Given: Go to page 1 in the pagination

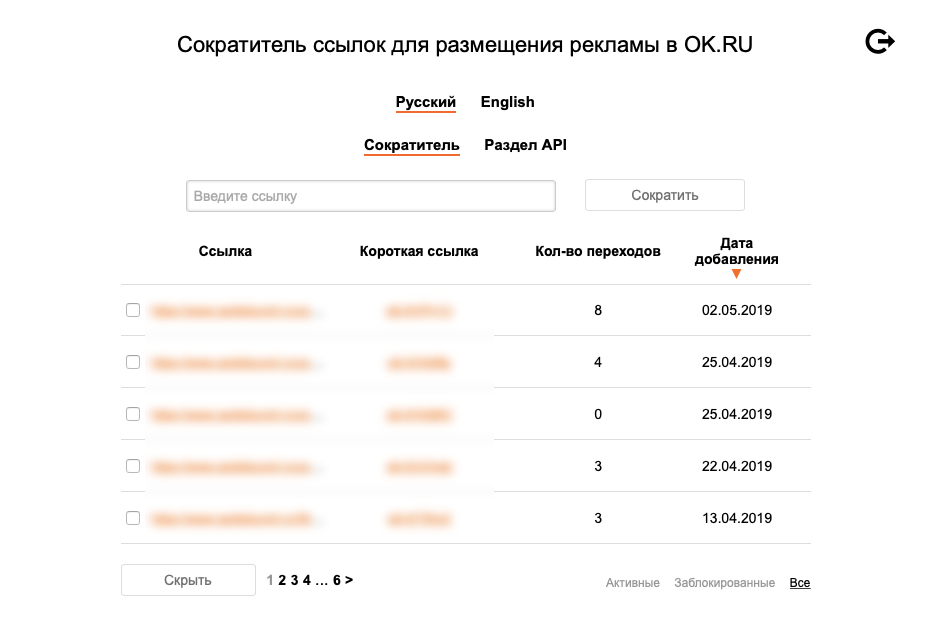Looking at the screenshot, I should (270, 580).
